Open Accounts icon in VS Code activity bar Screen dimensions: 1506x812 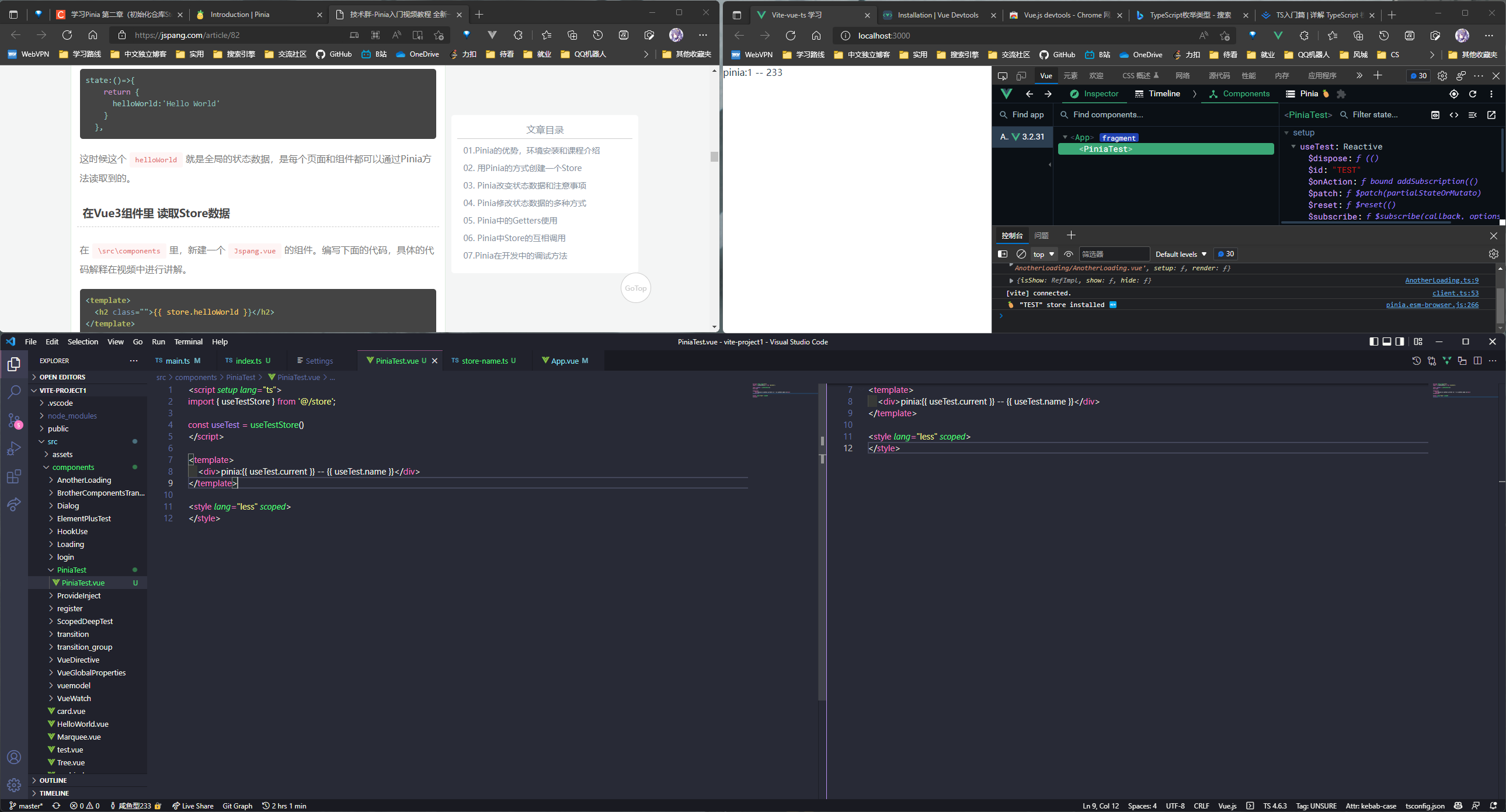coord(14,757)
